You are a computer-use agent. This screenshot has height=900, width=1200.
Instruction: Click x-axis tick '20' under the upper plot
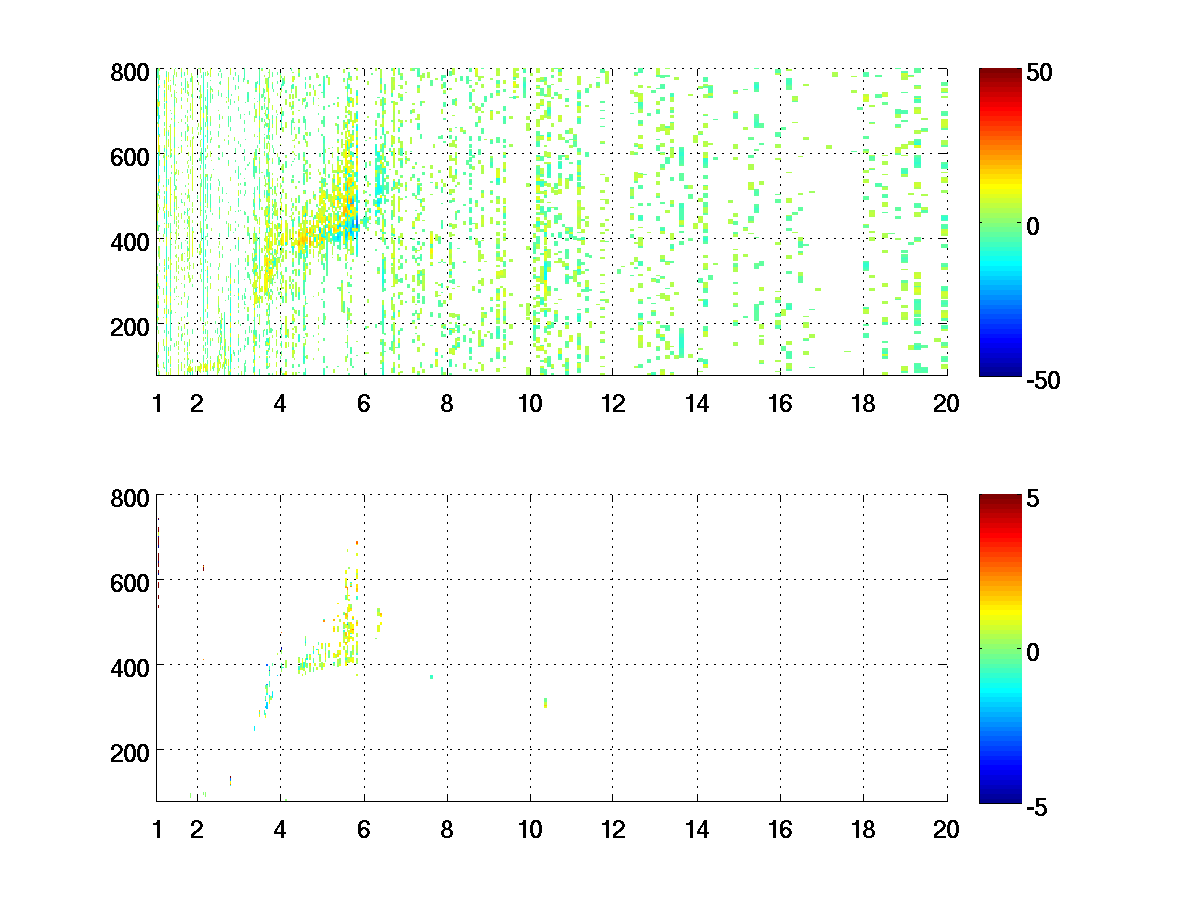(946, 403)
